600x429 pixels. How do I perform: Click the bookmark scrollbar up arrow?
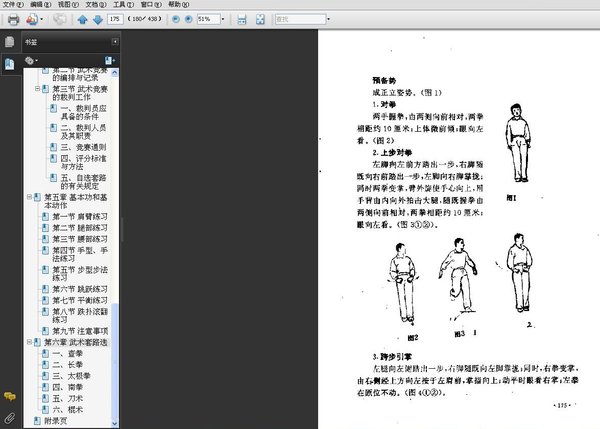click(x=115, y=72)
